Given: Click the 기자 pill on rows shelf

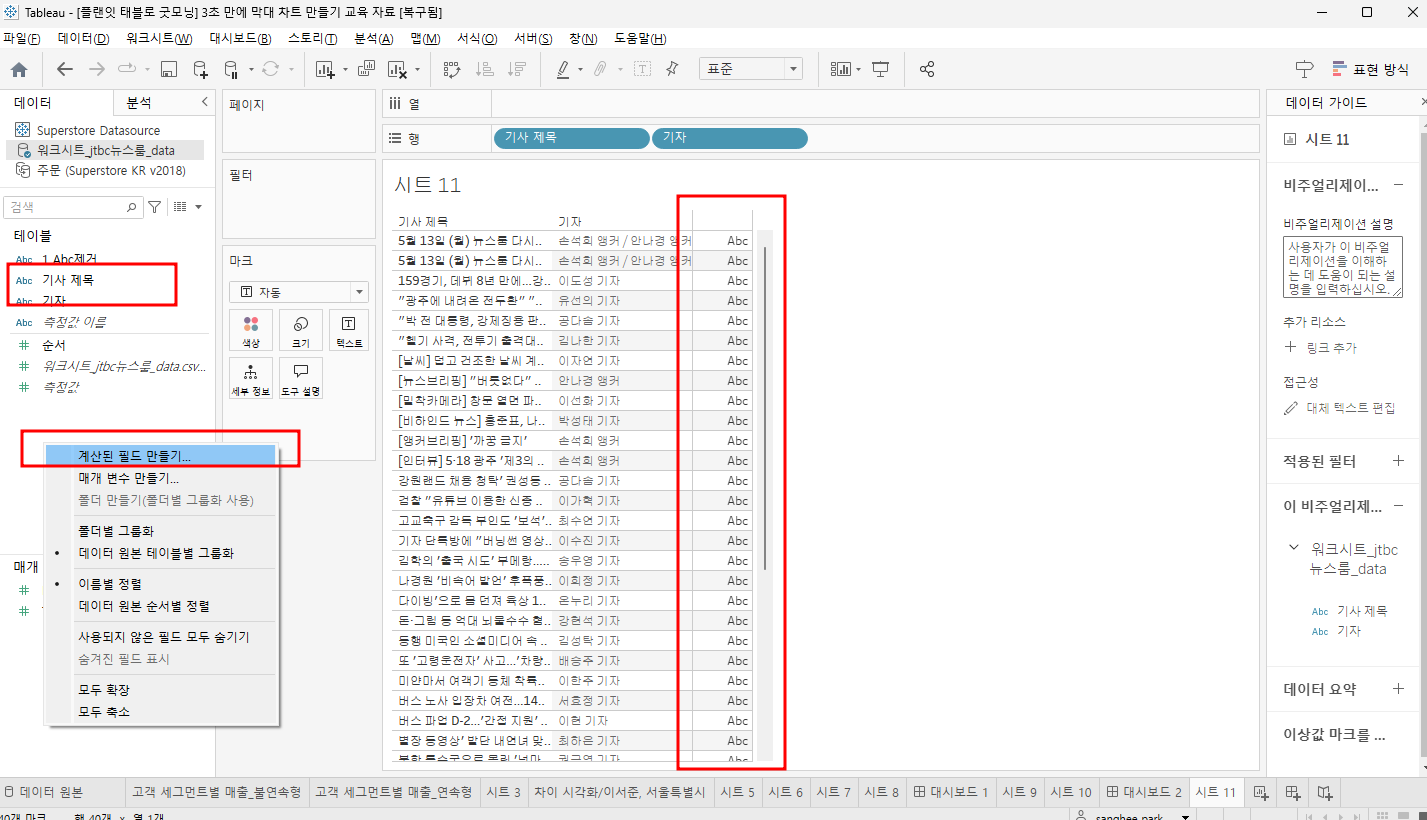Looking at the screenshot, I should pos(729,138).
